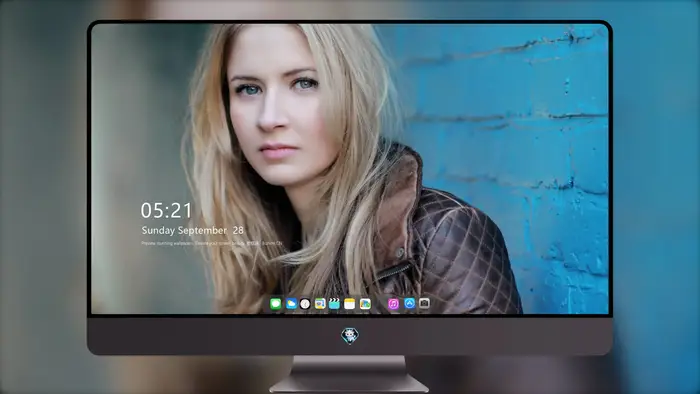Viewport: 700px width, 394px height.
Task: Open the Camera app in the dock
Action: (x=424, y=303)
